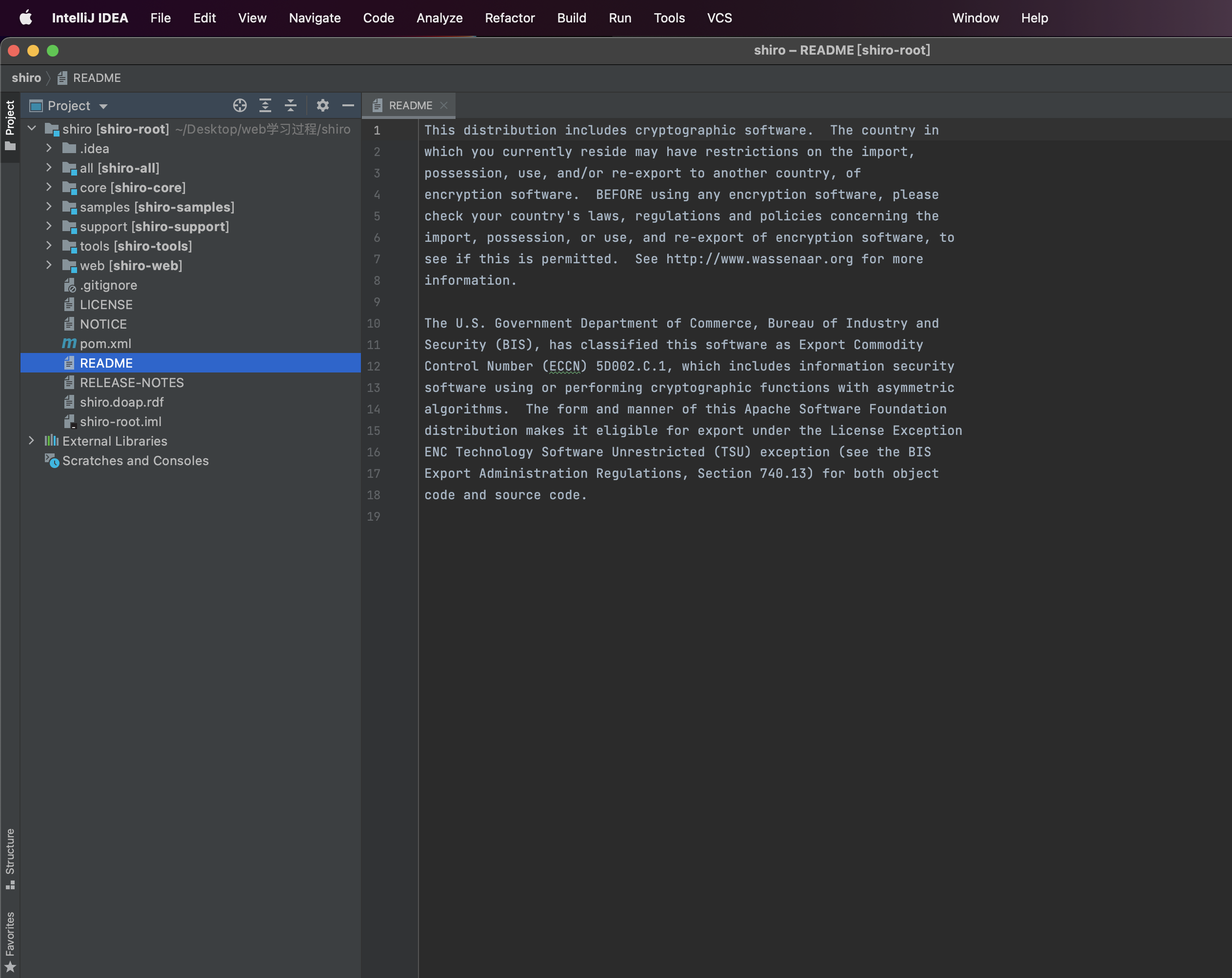The height and width of the screenshot is (978, 1232).
Task: Toggle the Favorites tool window button
Action: pyautogui.click(x=10, y=939)
